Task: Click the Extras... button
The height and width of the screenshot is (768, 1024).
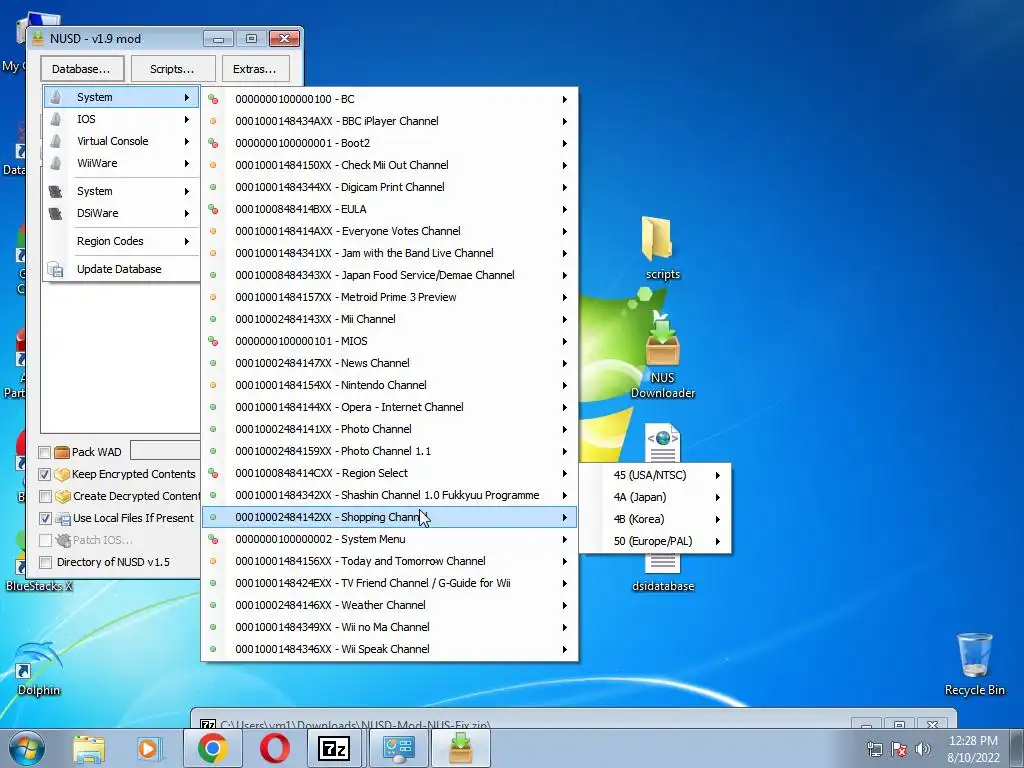Action: coord(255,69)
